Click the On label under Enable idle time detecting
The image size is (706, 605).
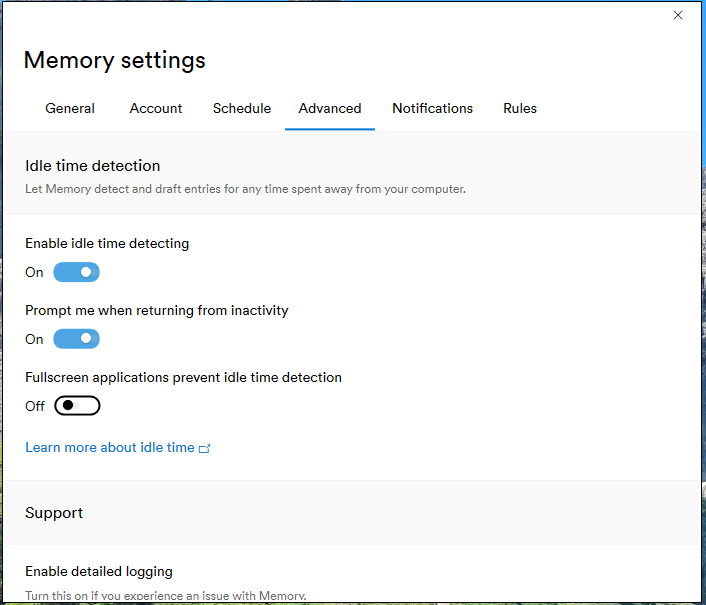[x=35, y=272]
